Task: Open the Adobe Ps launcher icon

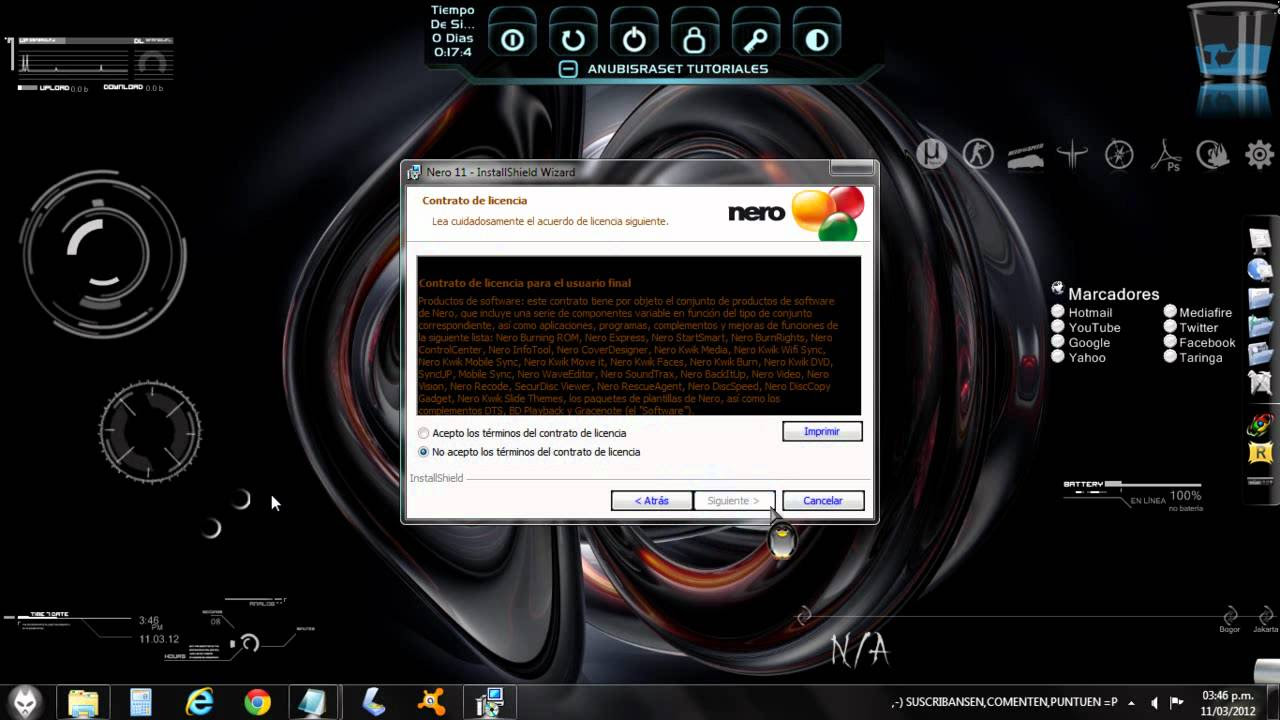Action: (1166, 155)
